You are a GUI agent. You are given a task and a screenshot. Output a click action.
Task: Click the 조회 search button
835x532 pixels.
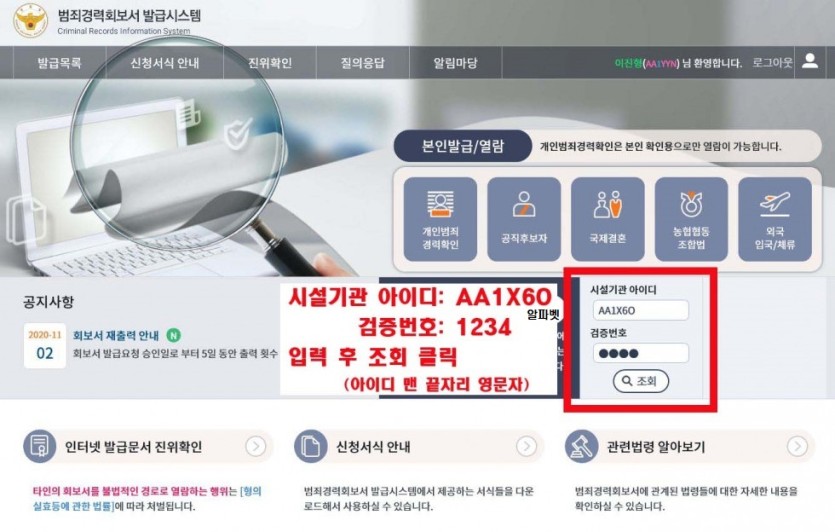click(x=641, y=381)
